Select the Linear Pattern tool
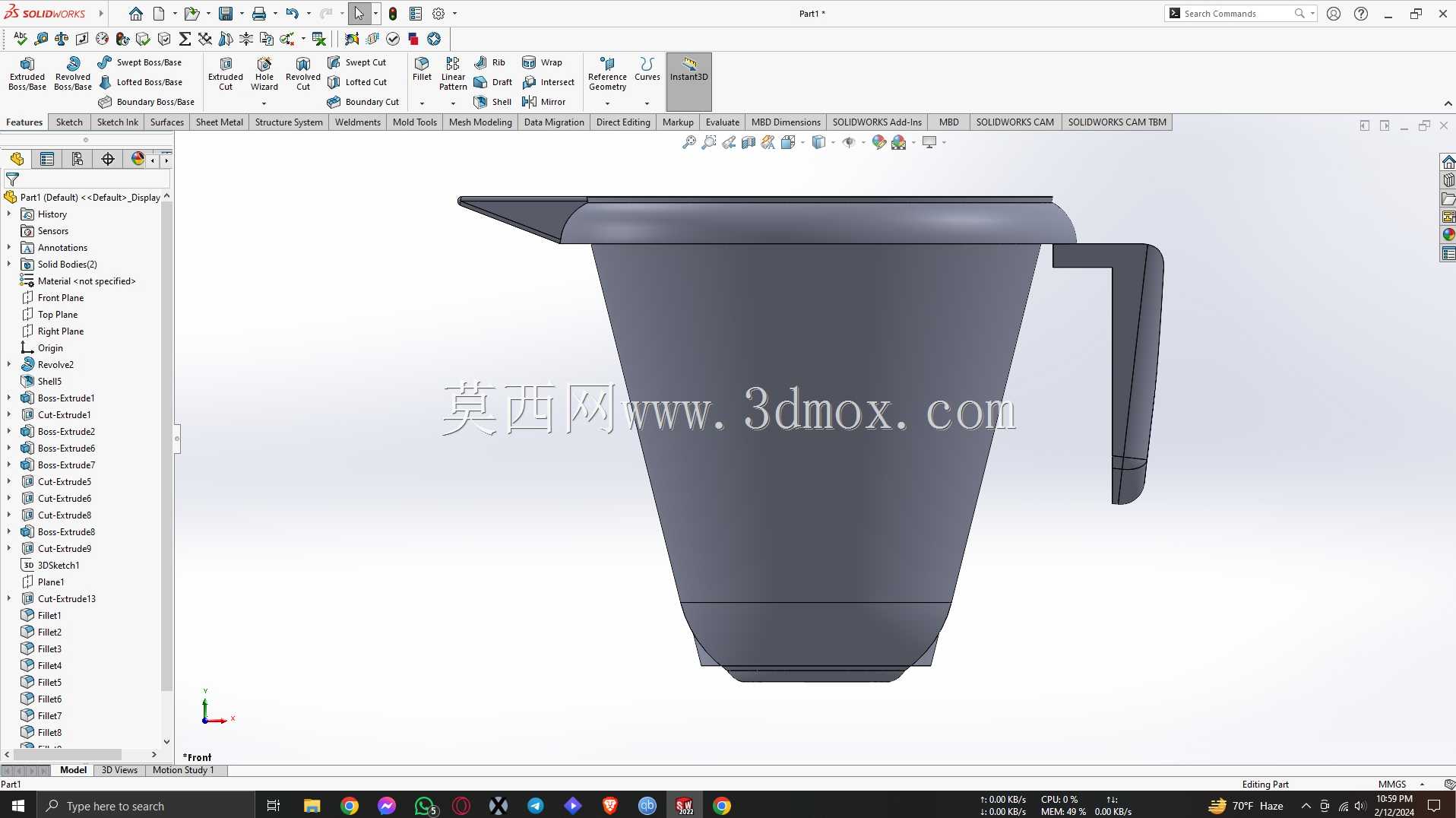The image size is (1456, 818). click(x=453, y=74)
